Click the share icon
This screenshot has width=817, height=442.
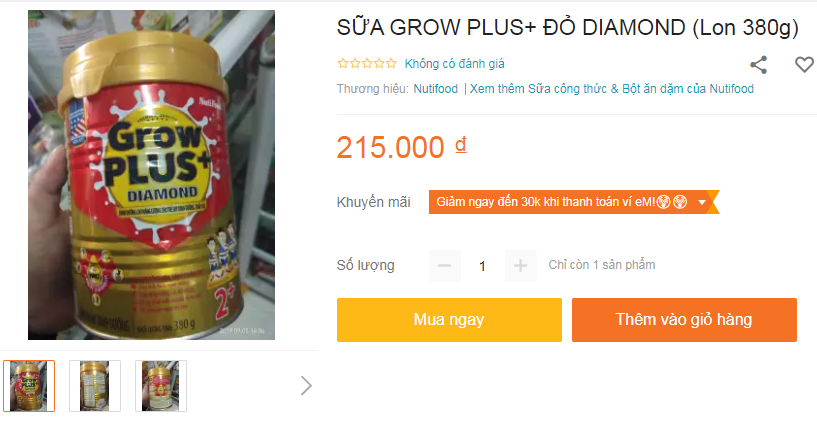click(x=758, y=65)
